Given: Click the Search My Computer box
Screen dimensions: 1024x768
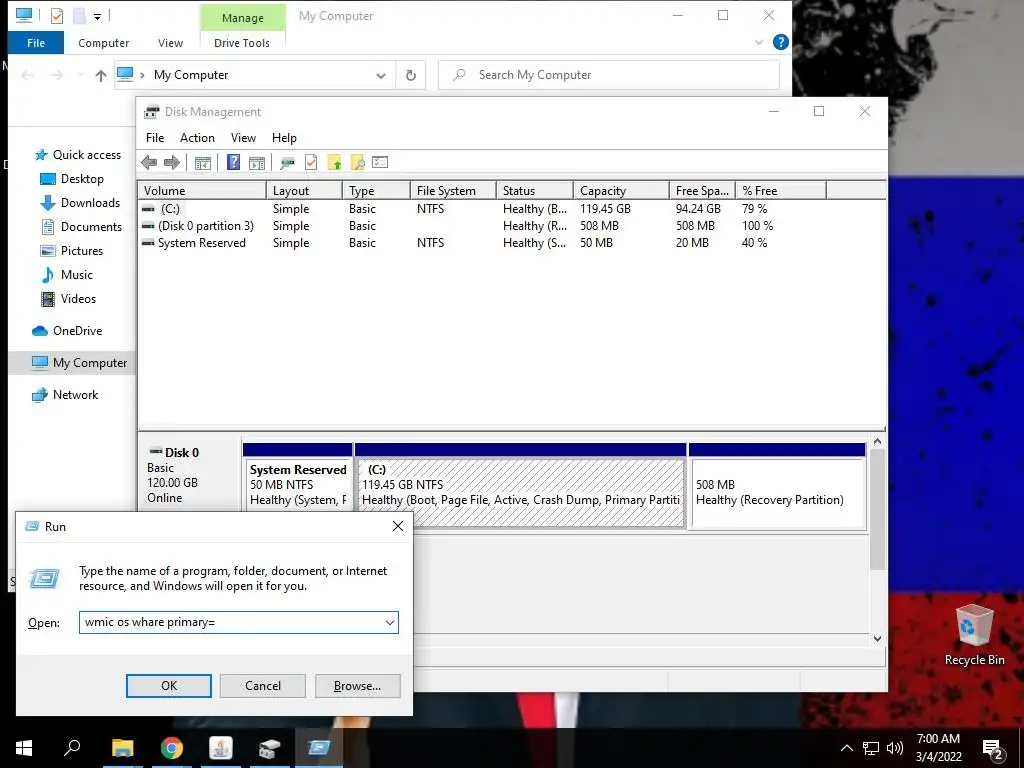Looking at the screenshot, I should point(609,75).
